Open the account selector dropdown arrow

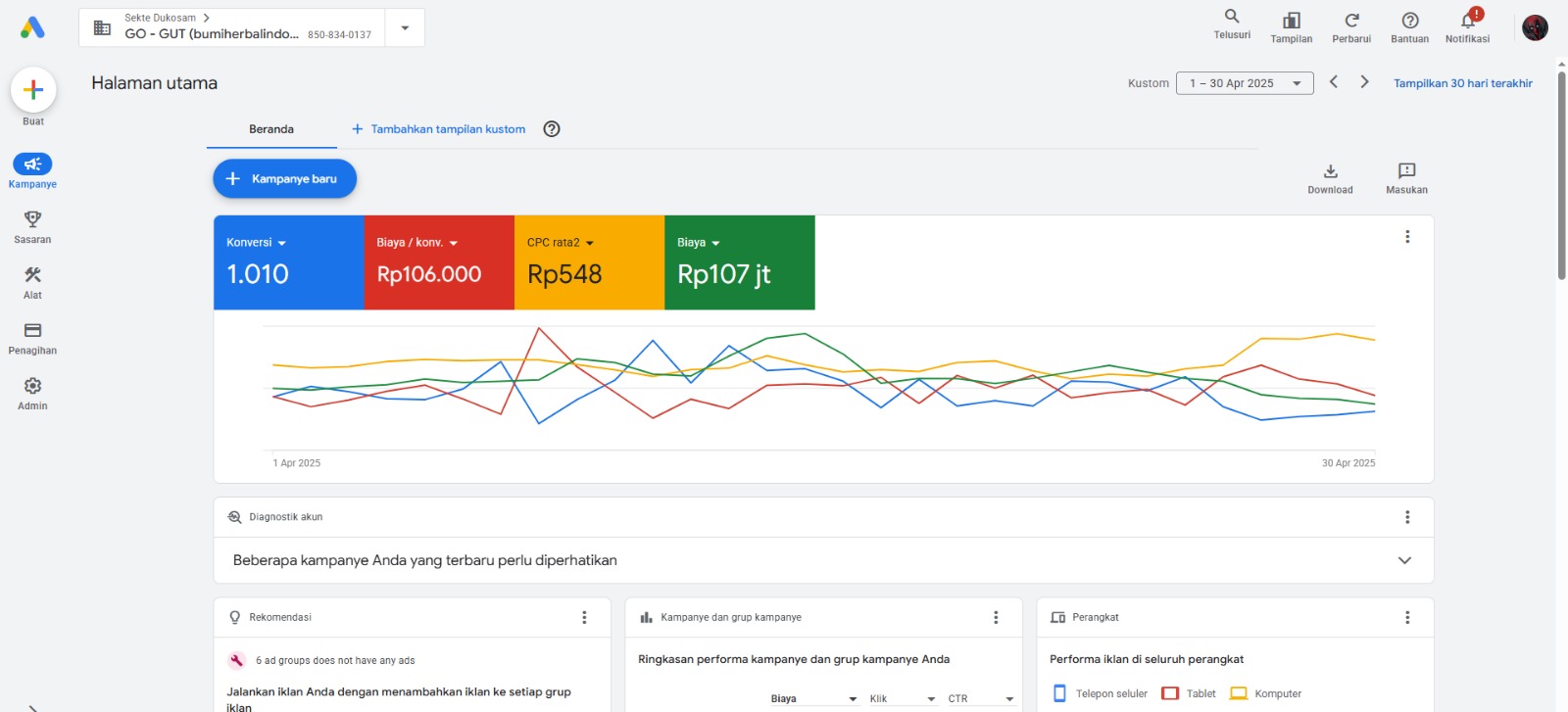pos(405,27)
